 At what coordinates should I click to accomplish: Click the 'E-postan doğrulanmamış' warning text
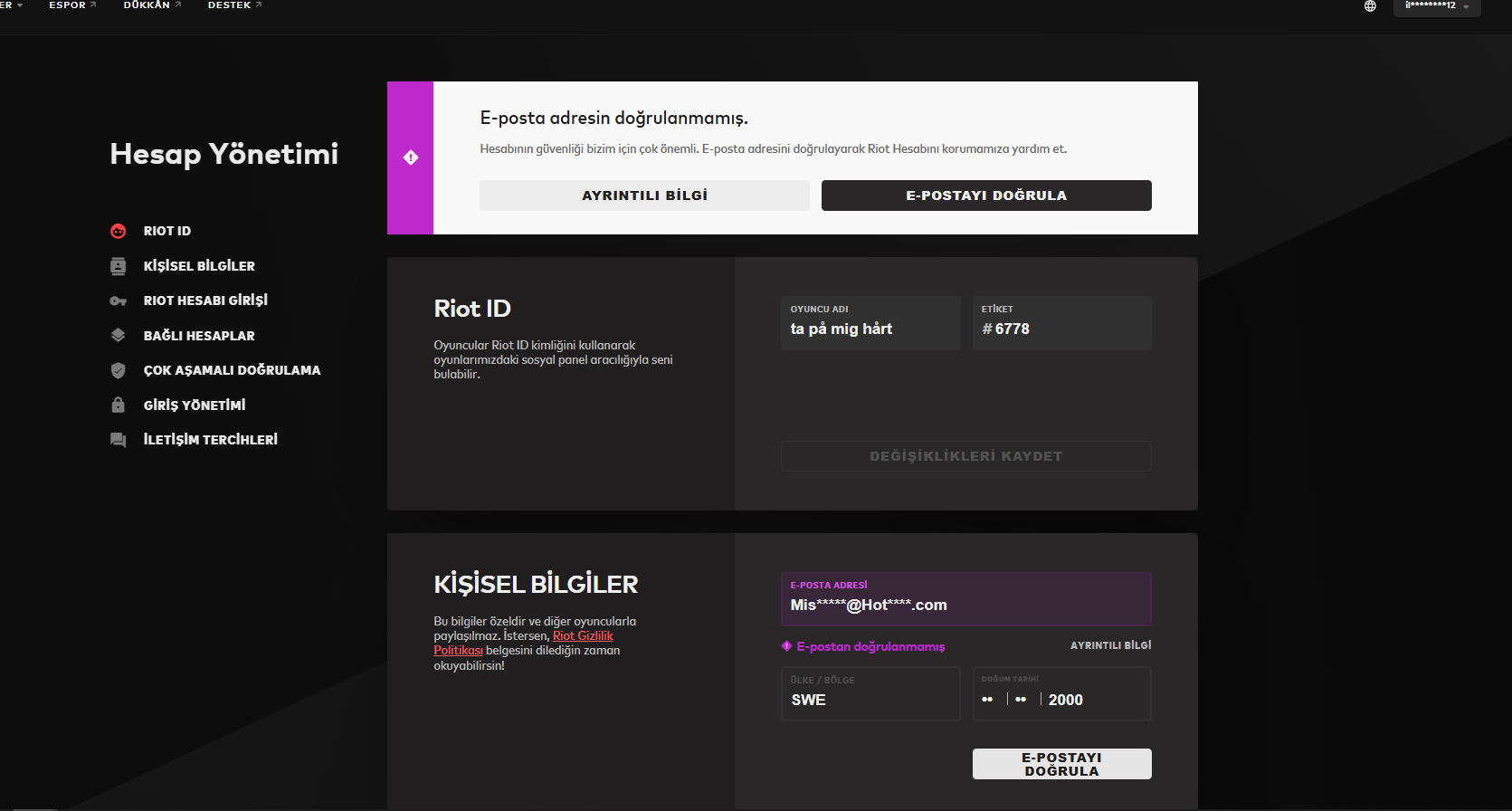(870, 646)
